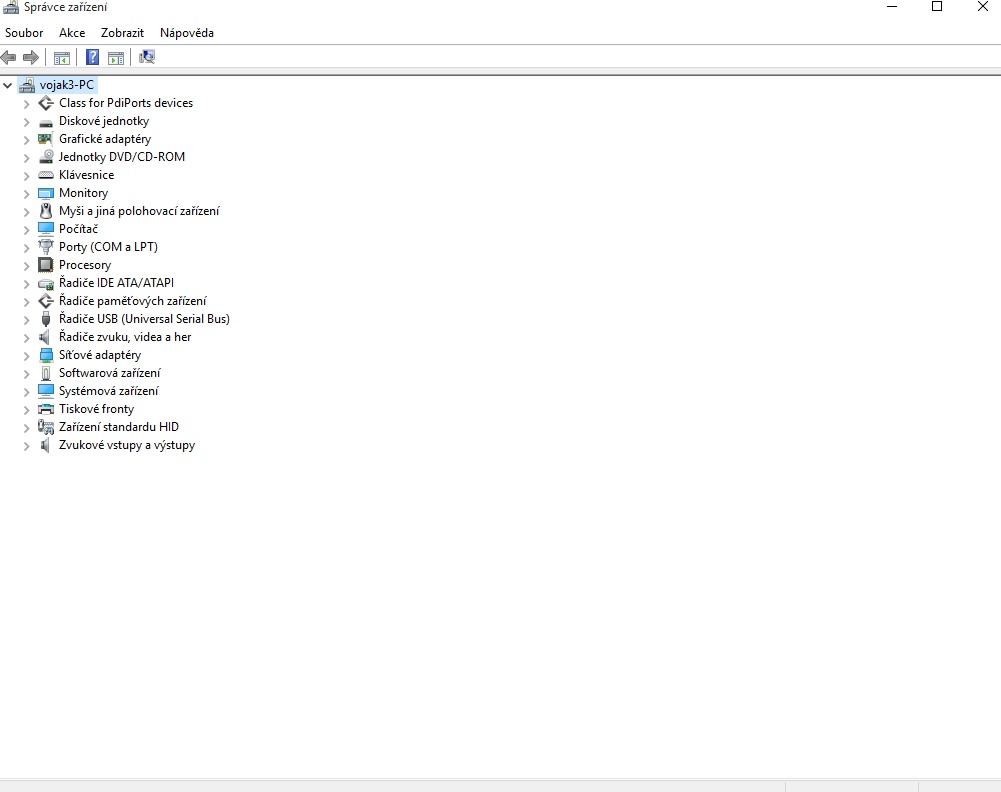The height and width of the screenshot is (792, 1001).
Task: Collapse the vojak3-PC root node
Action: [8, 85]
